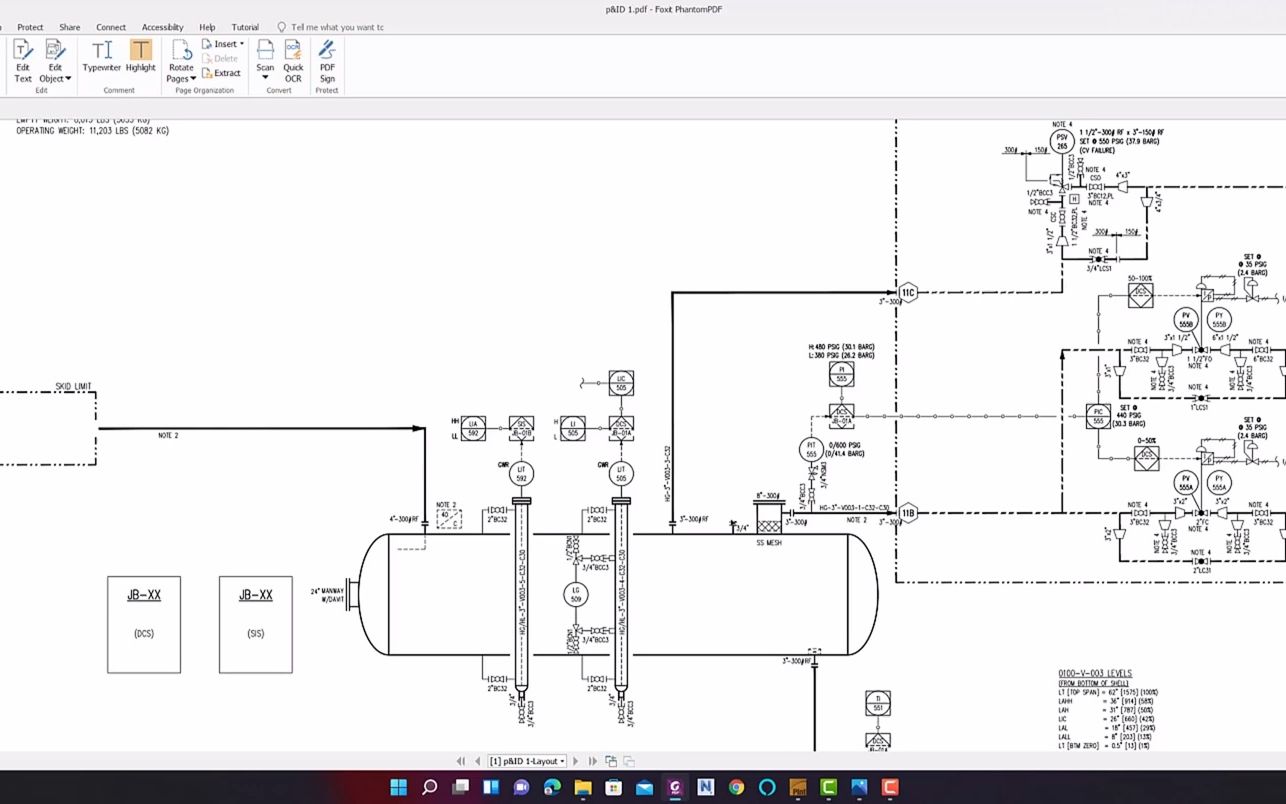Screen dimensions: 1286x804
Task: Select the SKID LIMIT label
Action: (73, 387)
